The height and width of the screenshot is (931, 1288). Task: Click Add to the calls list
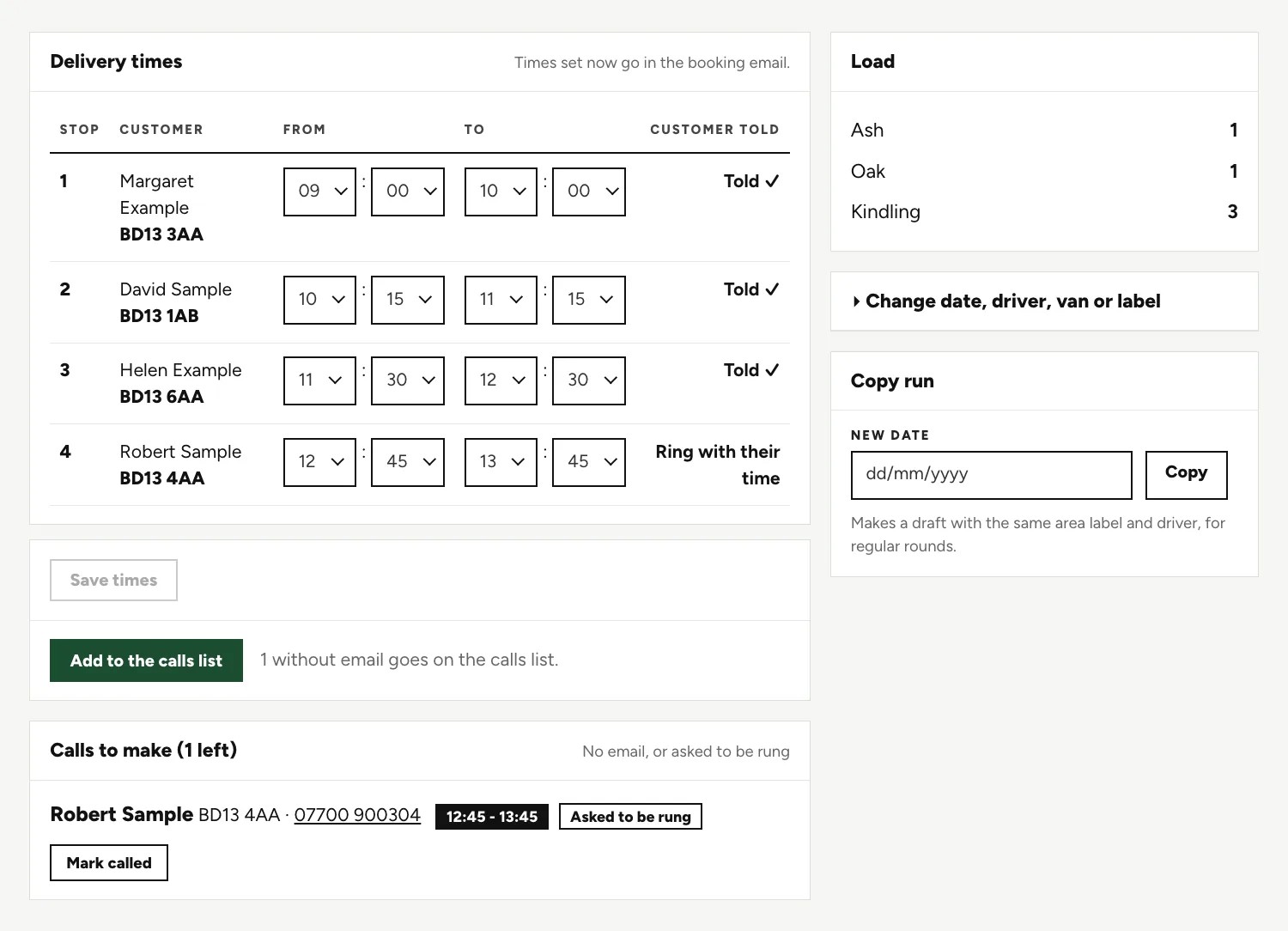click(x=146, y=660)
